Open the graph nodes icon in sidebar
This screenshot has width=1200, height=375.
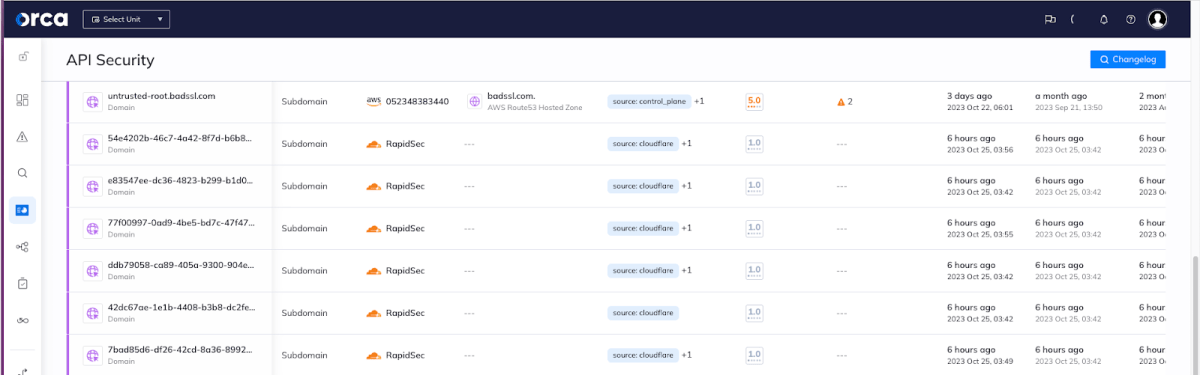click(x=23, y=247)
